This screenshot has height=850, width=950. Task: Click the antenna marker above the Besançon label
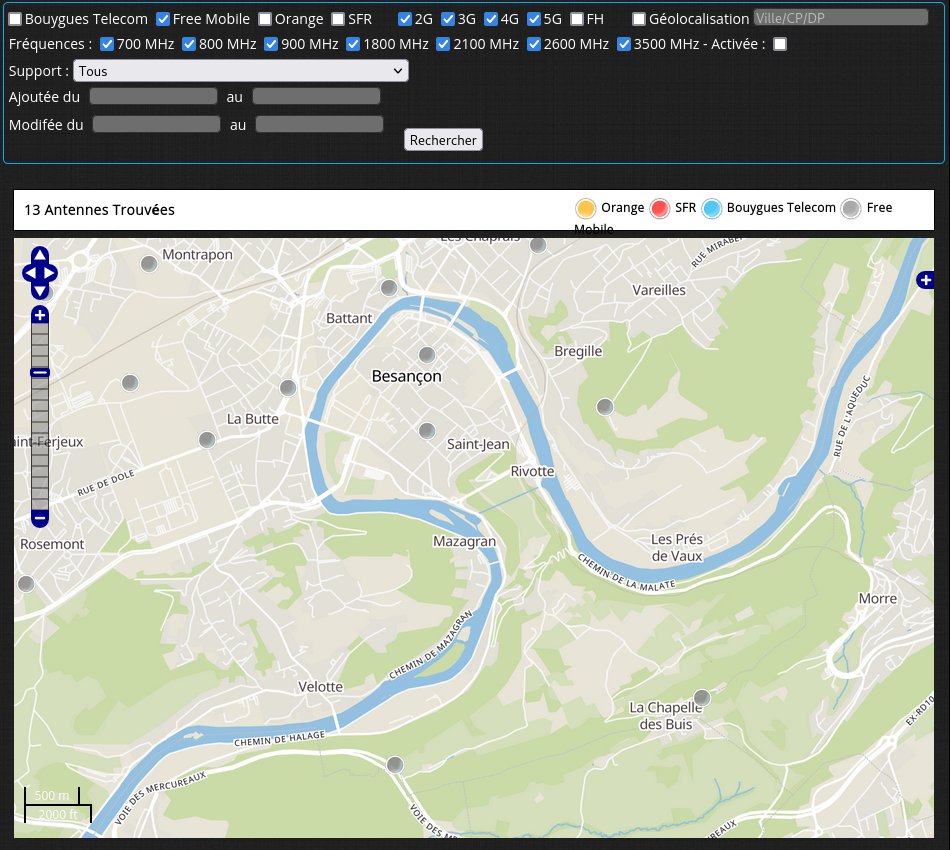coord(427,354)
